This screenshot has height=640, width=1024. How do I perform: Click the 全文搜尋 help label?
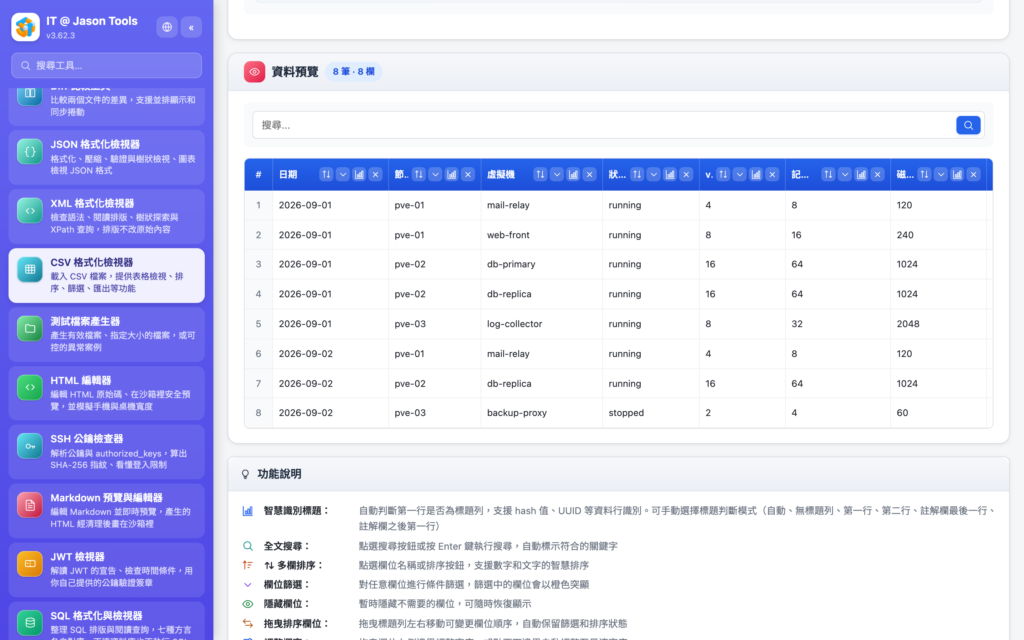pos(287,546)
